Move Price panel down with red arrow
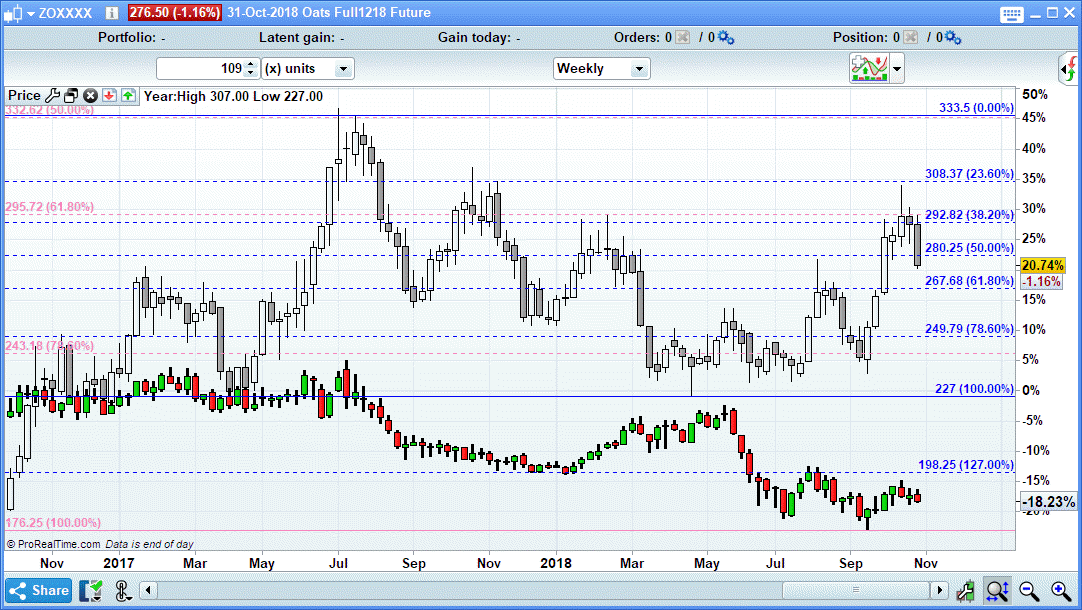Viewport: 1082px width, 610px height. tap(109, 96)
